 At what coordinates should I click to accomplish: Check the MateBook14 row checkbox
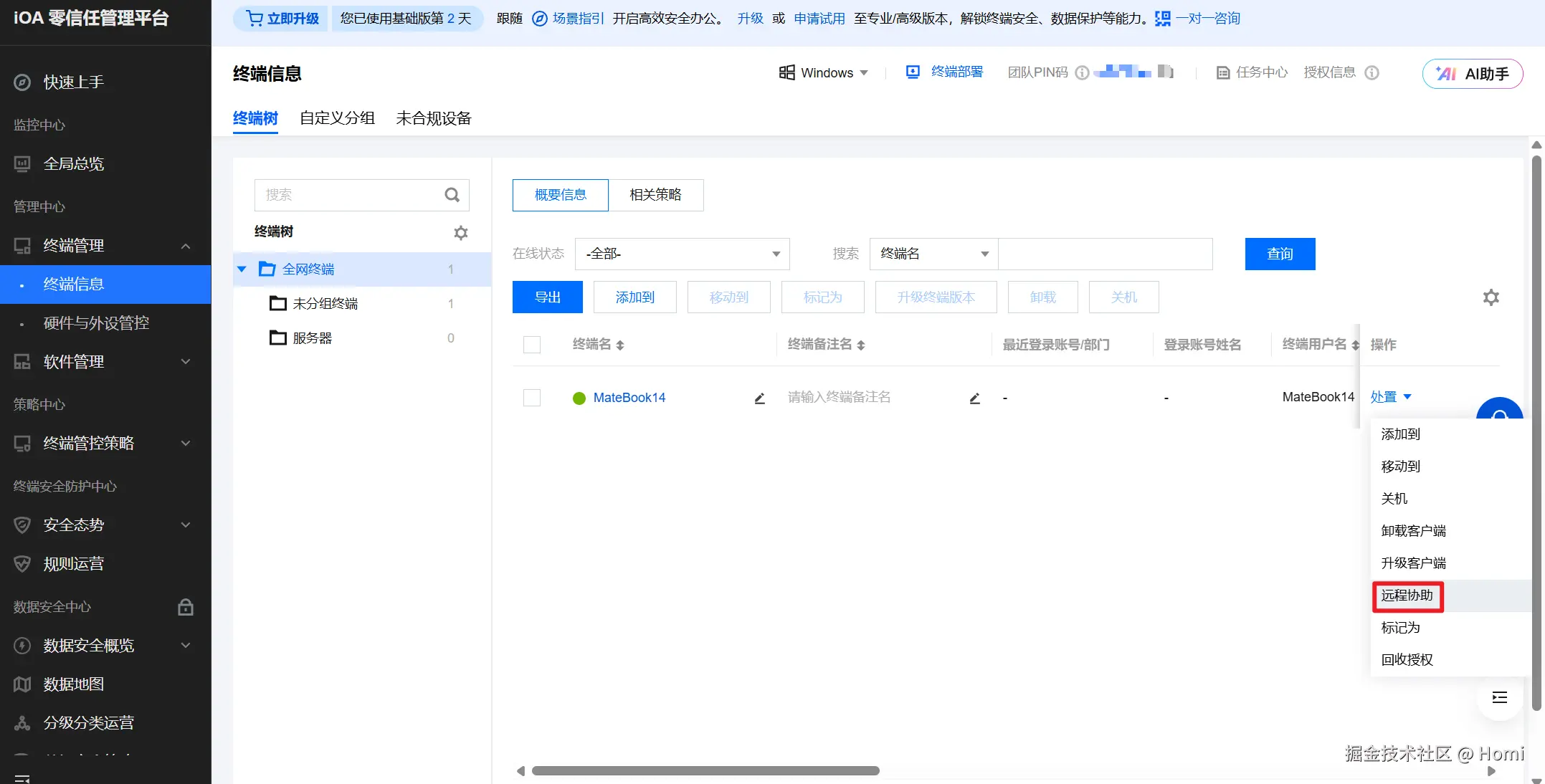(532, 398)
